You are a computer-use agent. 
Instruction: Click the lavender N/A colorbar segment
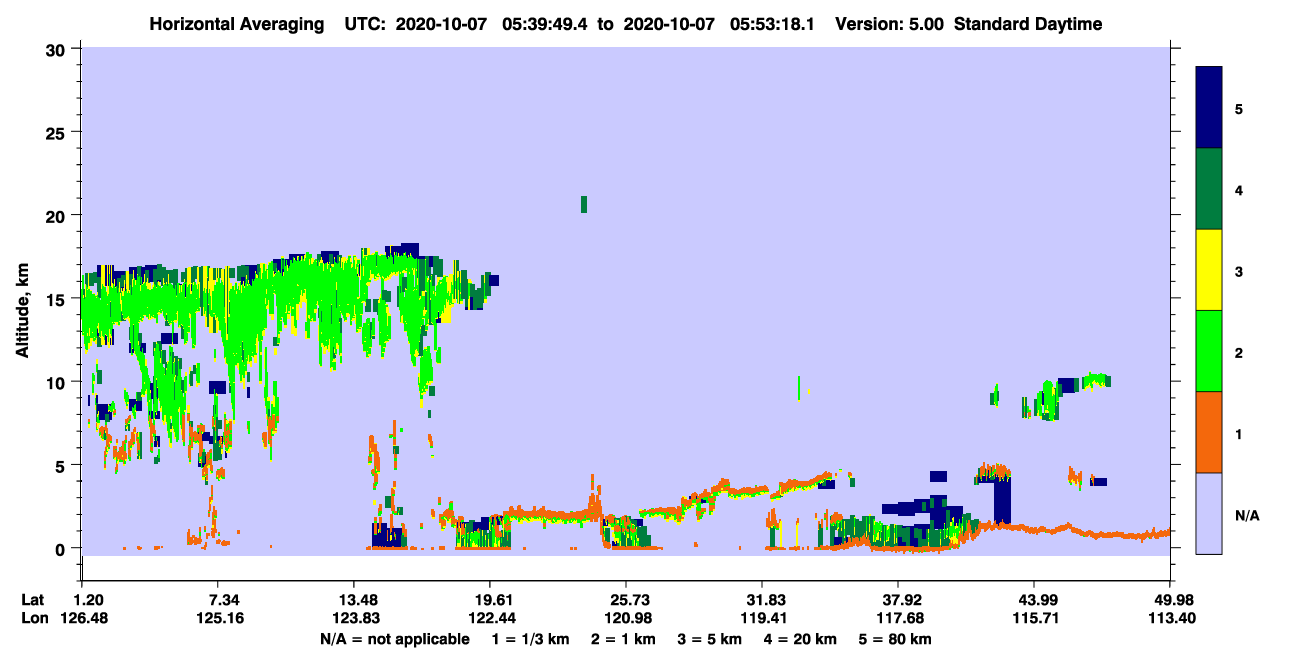pyautogui.click(x=1209, y=513)
